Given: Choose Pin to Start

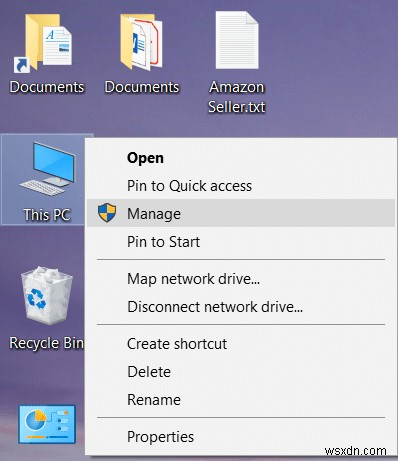Looking at the screenshot, I should (x=241, y=242).
